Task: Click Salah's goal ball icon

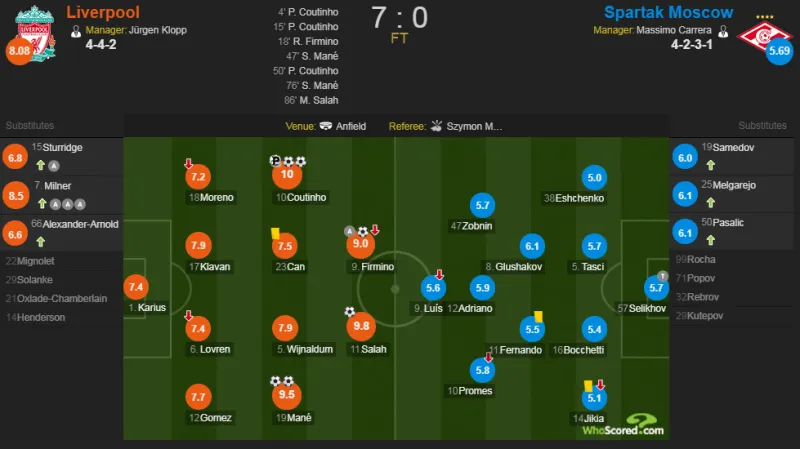Action: [349, 311]
